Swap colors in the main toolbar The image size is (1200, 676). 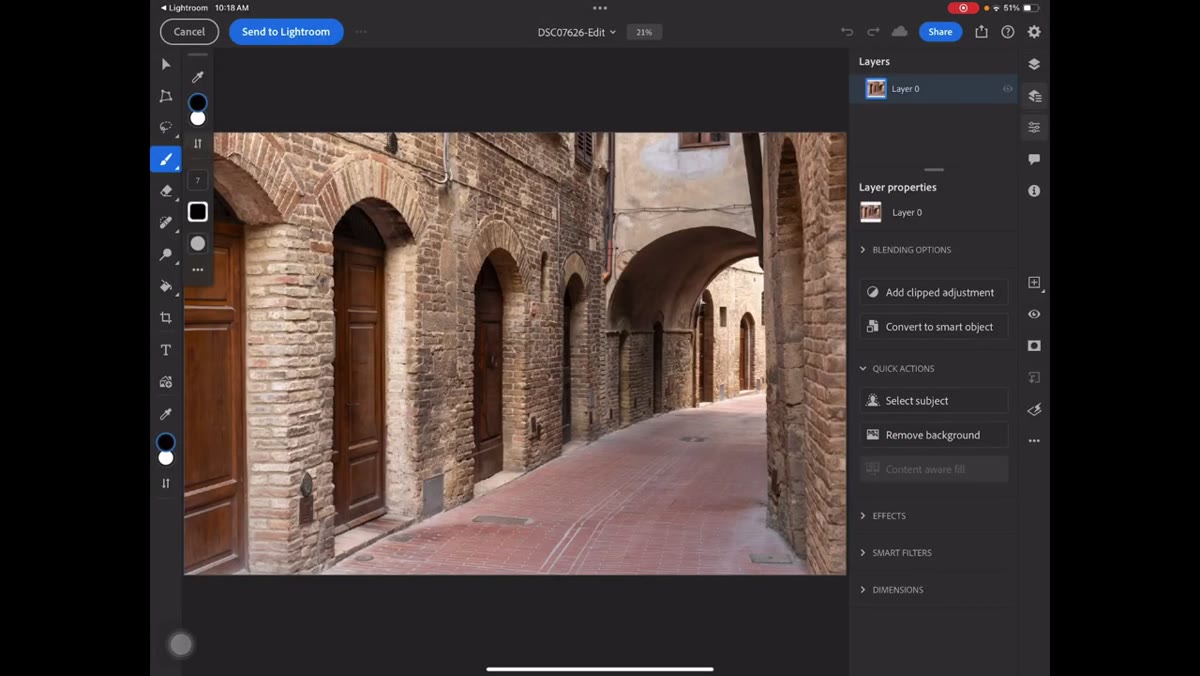tap(166, 483)
